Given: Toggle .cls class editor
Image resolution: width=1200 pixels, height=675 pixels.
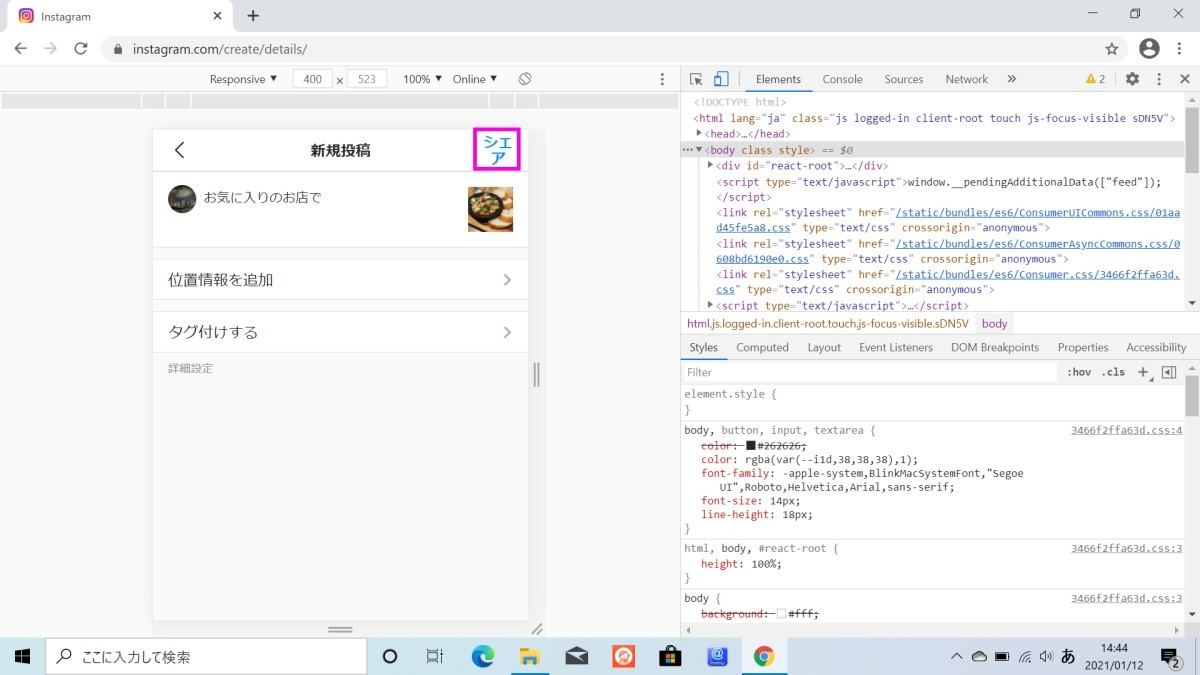Looking at the screenshot, I should click(x=1113, y=372).
